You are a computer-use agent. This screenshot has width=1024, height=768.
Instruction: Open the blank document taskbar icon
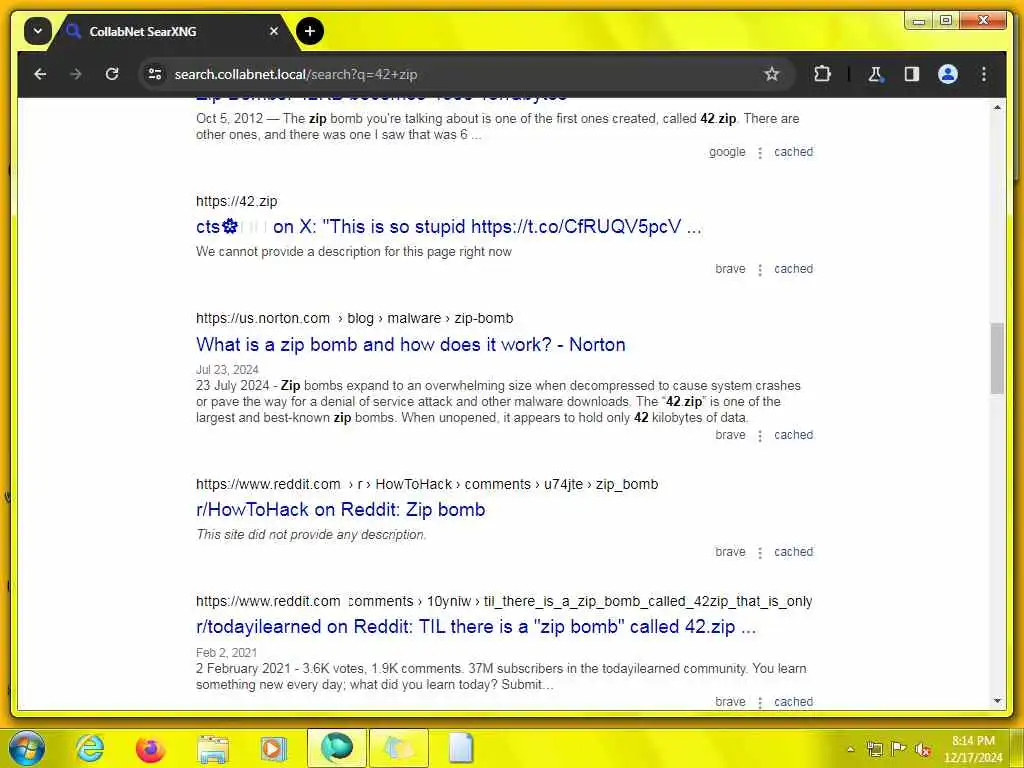click(x=460, y=748)
